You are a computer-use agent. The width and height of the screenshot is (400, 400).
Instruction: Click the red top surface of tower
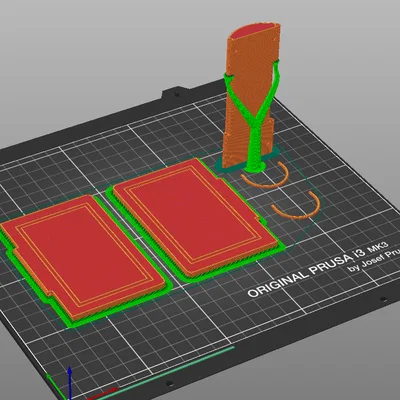[x=253, y=31]
